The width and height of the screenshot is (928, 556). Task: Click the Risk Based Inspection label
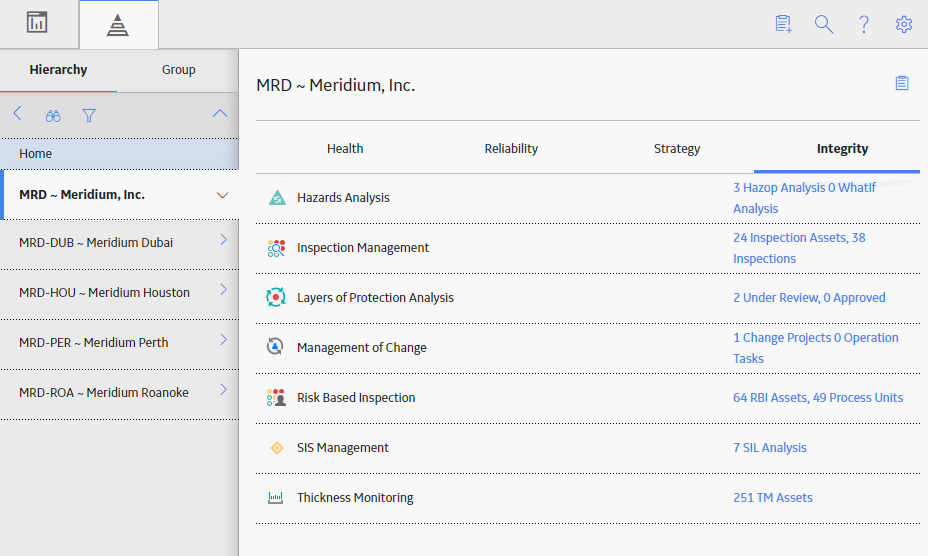point(356,397)
